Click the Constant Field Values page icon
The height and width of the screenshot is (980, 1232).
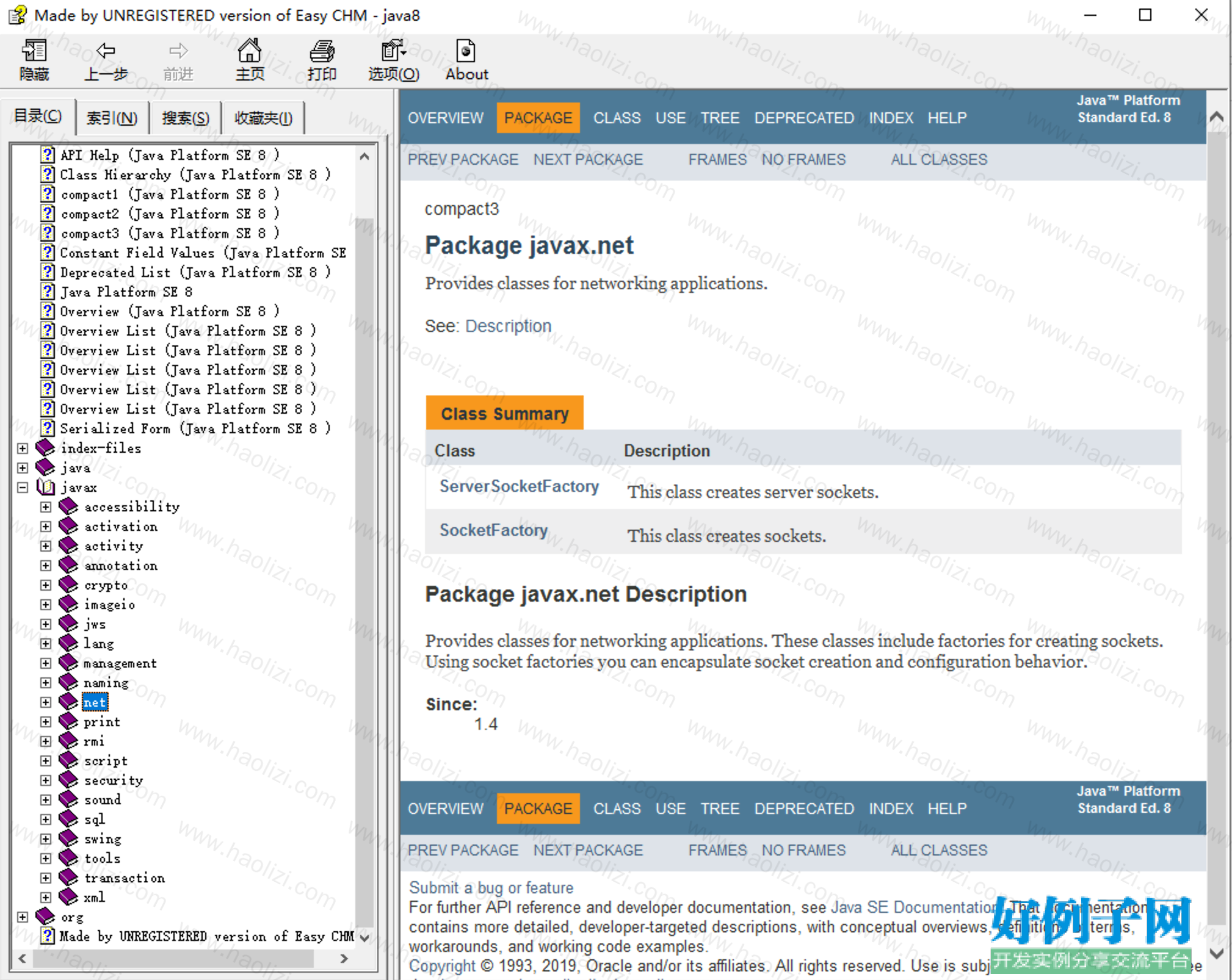click(48, 253)
